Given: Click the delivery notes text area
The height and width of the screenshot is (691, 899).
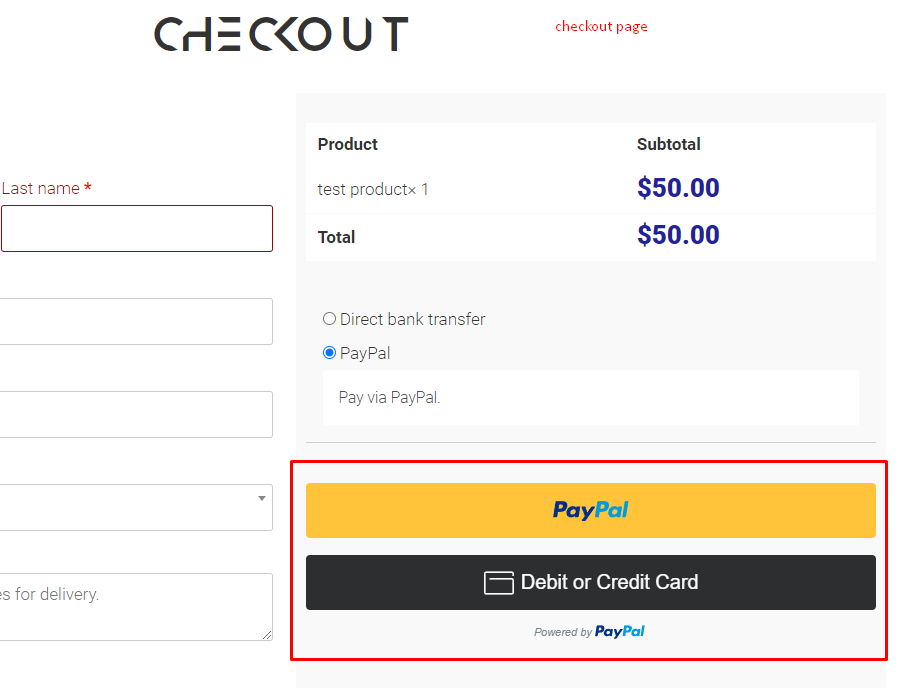Looking at the screenshot, I should (x=136, y=607).
